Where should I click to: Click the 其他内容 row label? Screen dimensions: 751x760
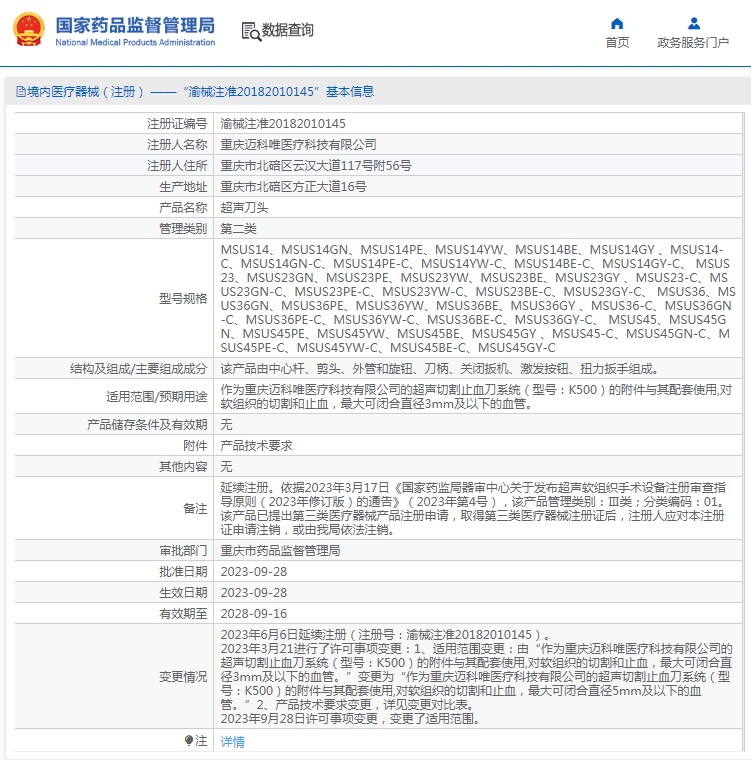click(183, 466)
